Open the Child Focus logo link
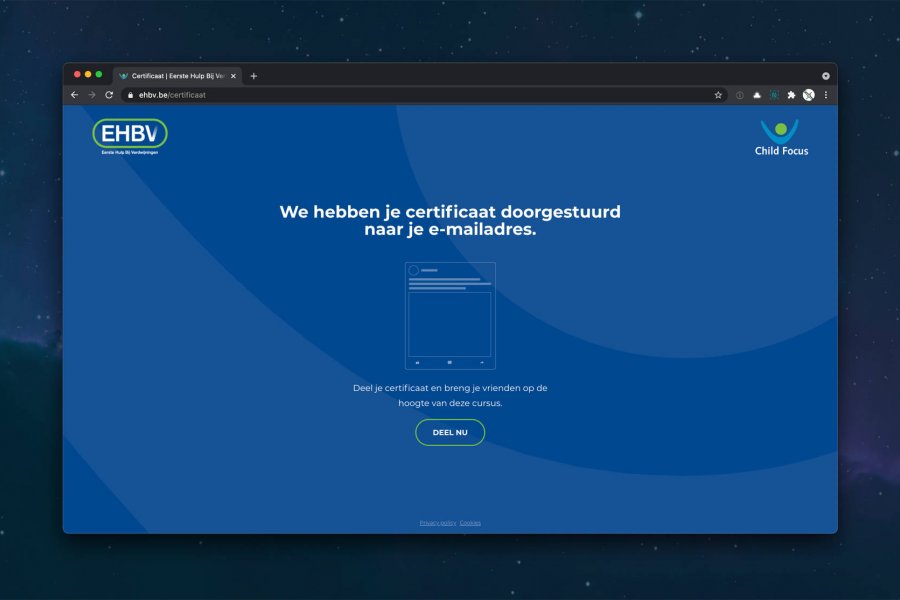Screen dimensions: 900x600 [x=781, y=138]
